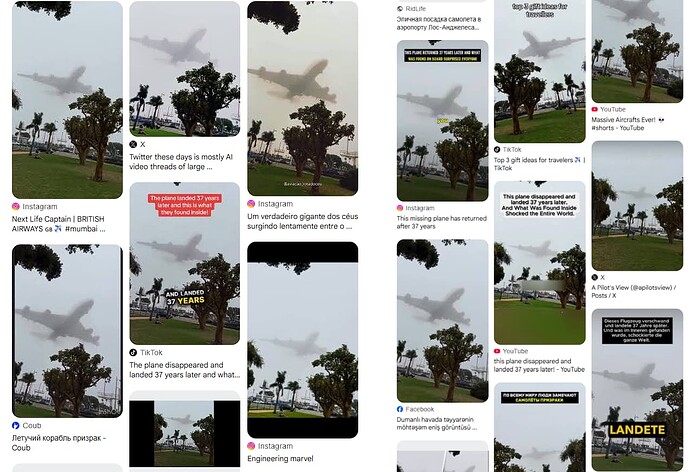Viewport: 690px width, 472px height.
Task: Open thumbnail with red 'plane landed 37 years' banner
Action: pyautogui.click(x=184, y=263)
